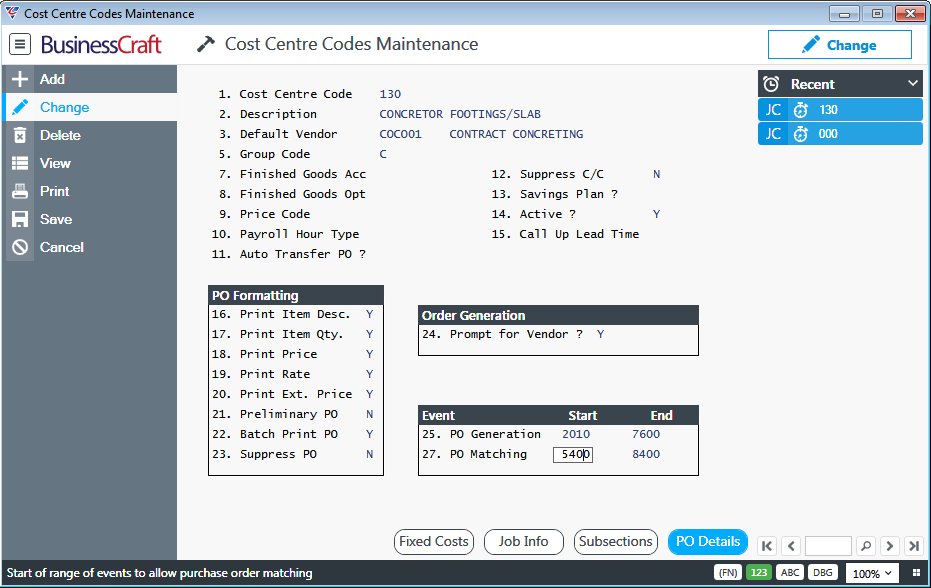Click the Cancel circle-slash icon

tap(20, 247)
